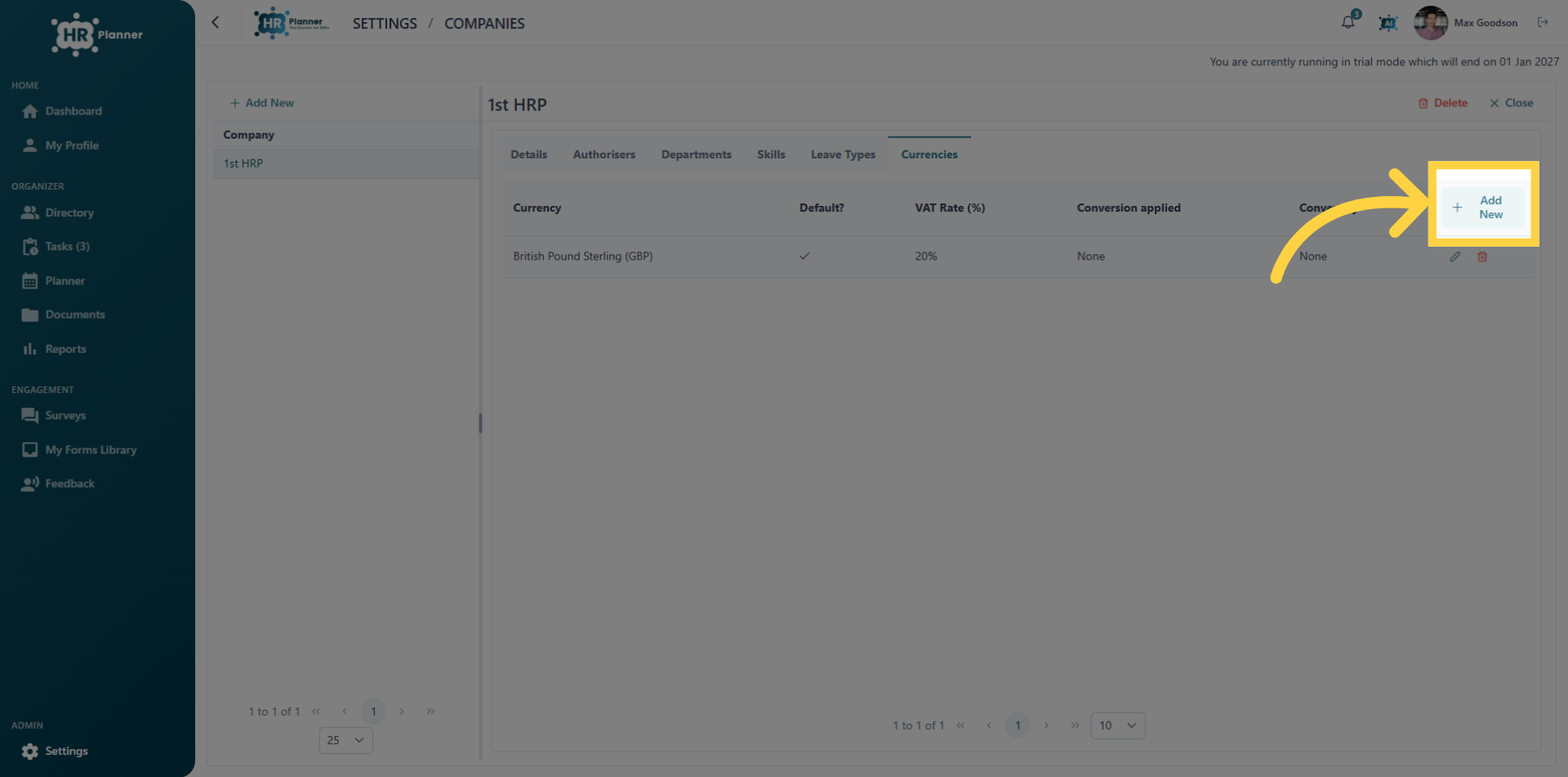1568x777 pixels.
Task: Close the 1st HRP company panel
Action: 1511,103
